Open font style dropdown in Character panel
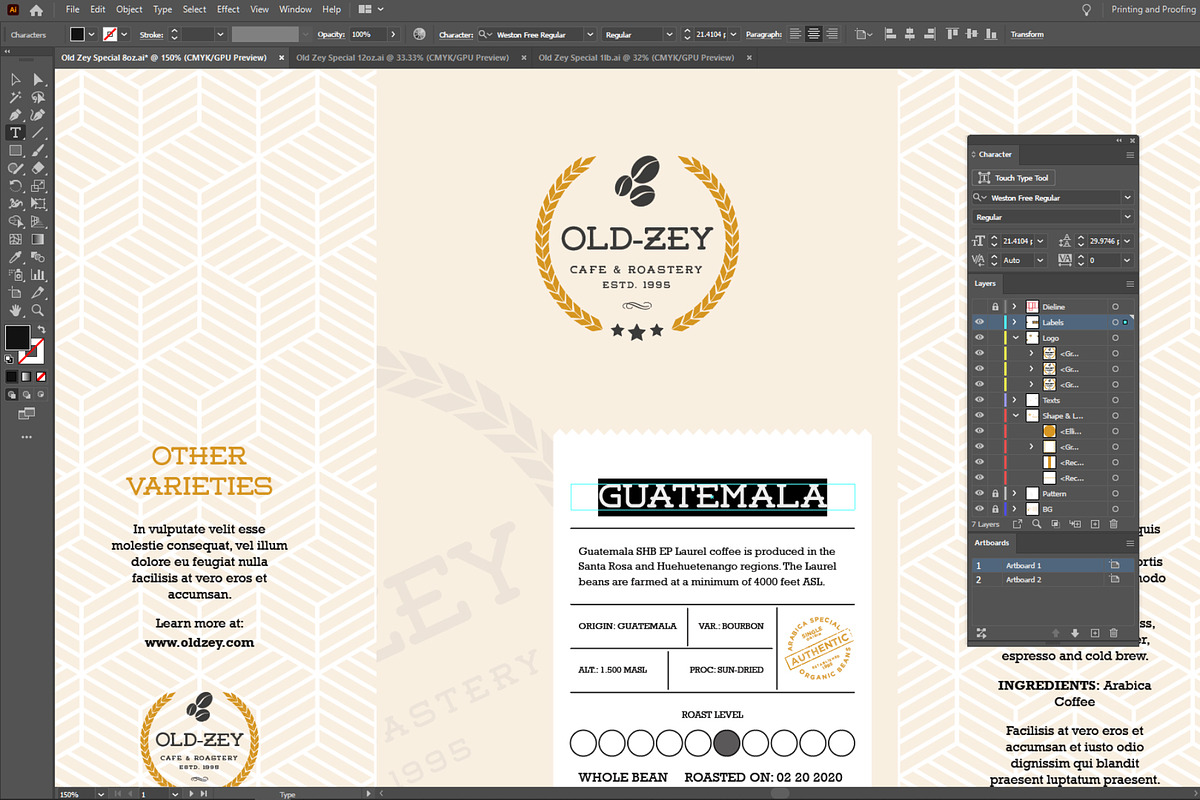The image size is (1200, 800). pos(1128,217)
